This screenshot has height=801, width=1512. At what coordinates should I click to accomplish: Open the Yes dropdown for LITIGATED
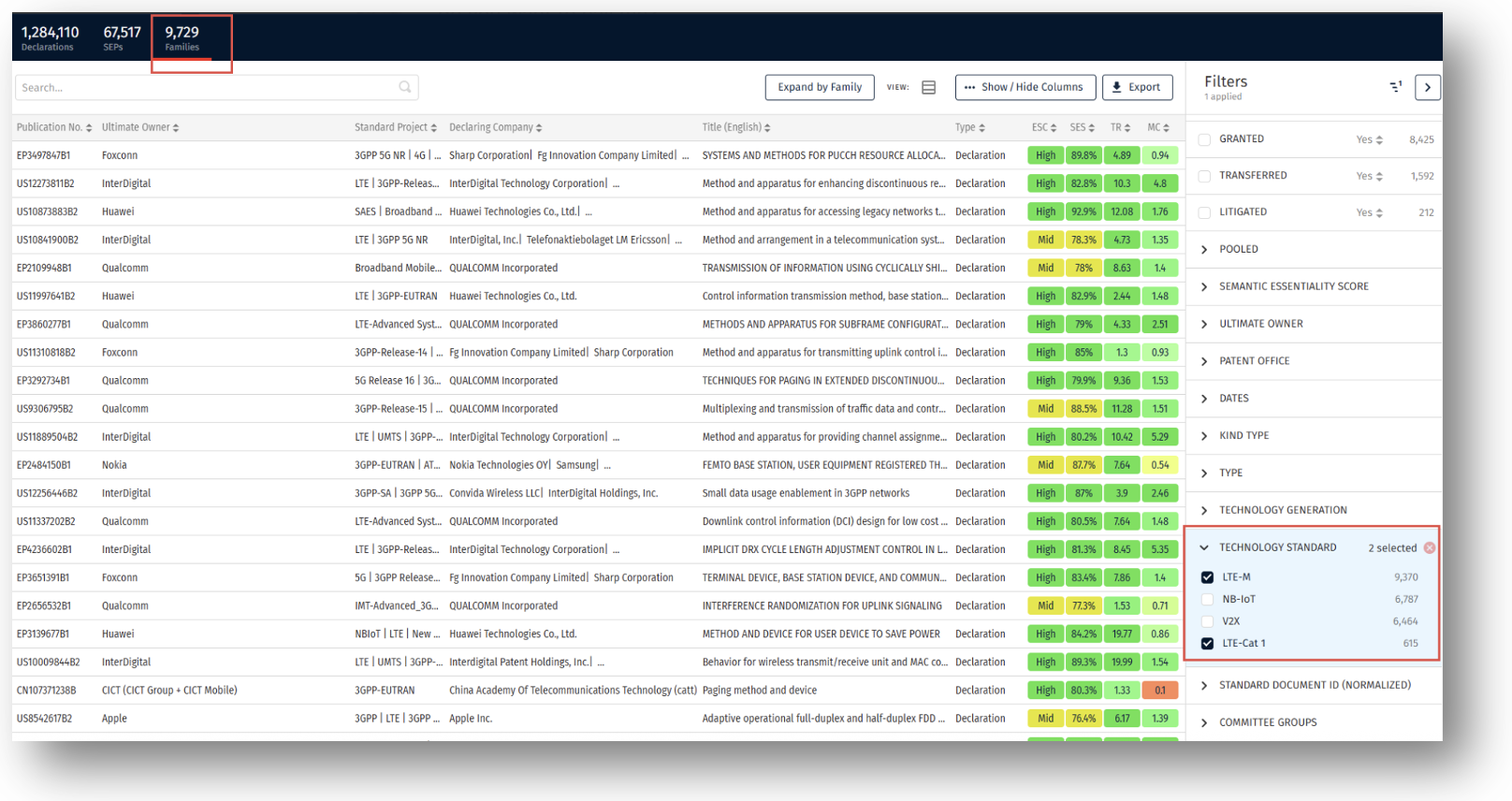tap(1369, 212)
